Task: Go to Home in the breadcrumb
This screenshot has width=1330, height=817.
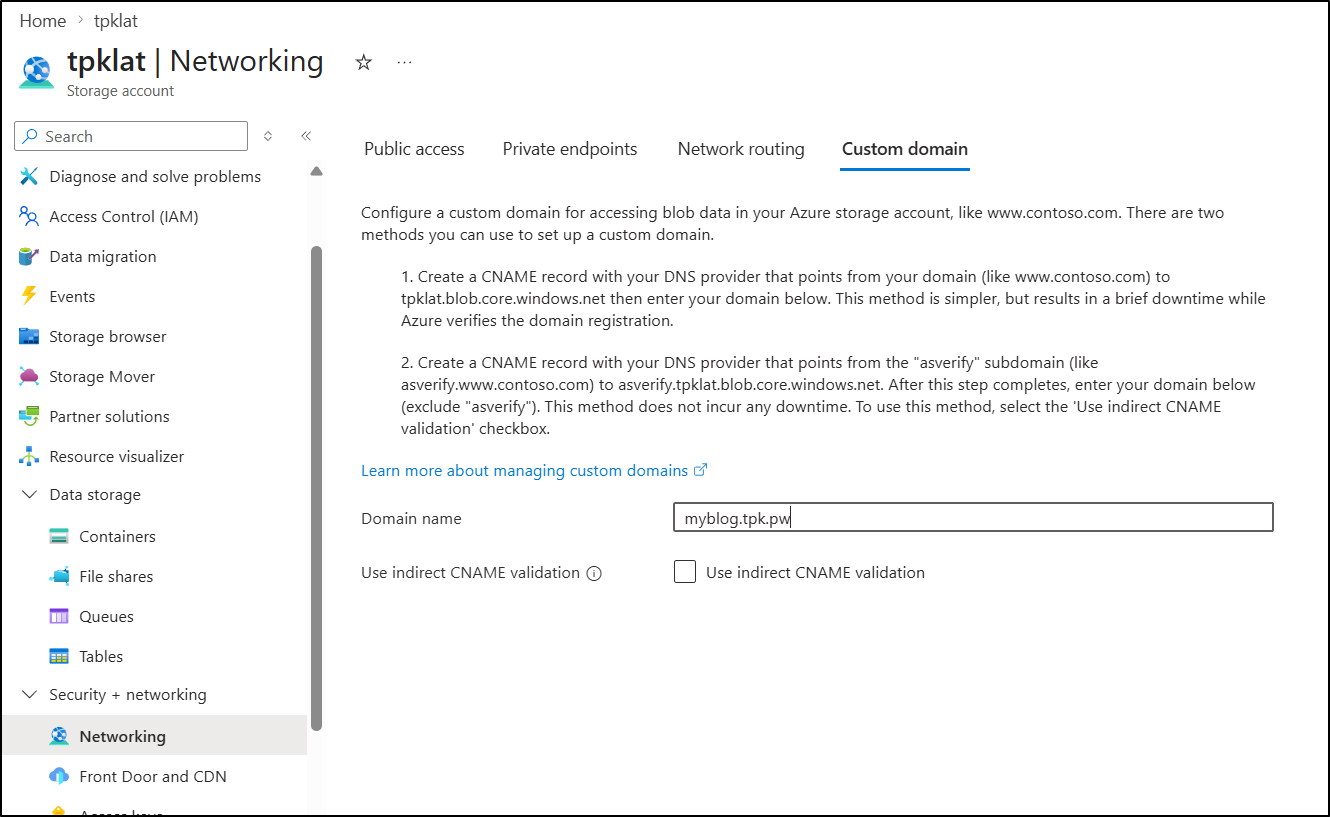Action: (42, 20)
